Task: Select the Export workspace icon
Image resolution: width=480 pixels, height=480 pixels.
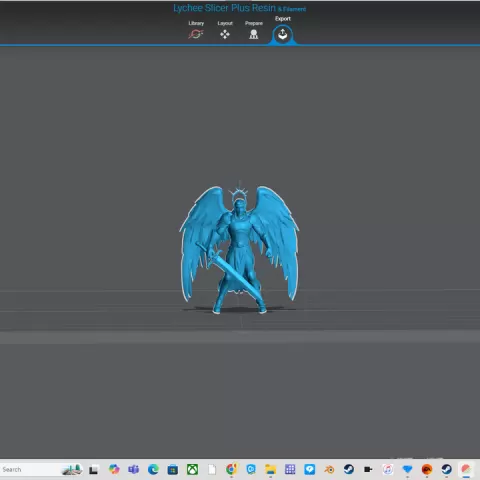Action: (283, 34)
